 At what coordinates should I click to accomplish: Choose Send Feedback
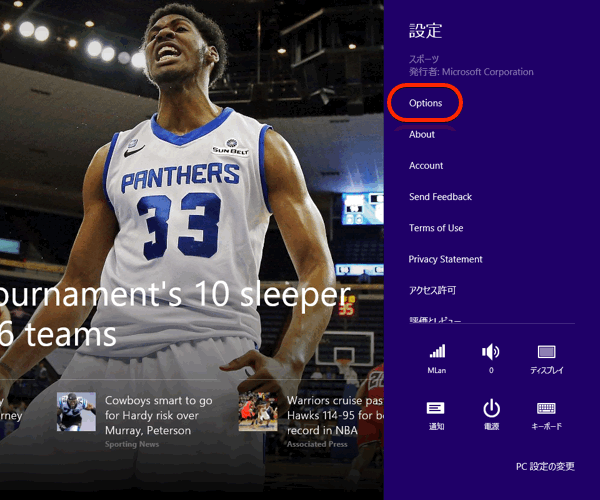click(x=440, y=197)
